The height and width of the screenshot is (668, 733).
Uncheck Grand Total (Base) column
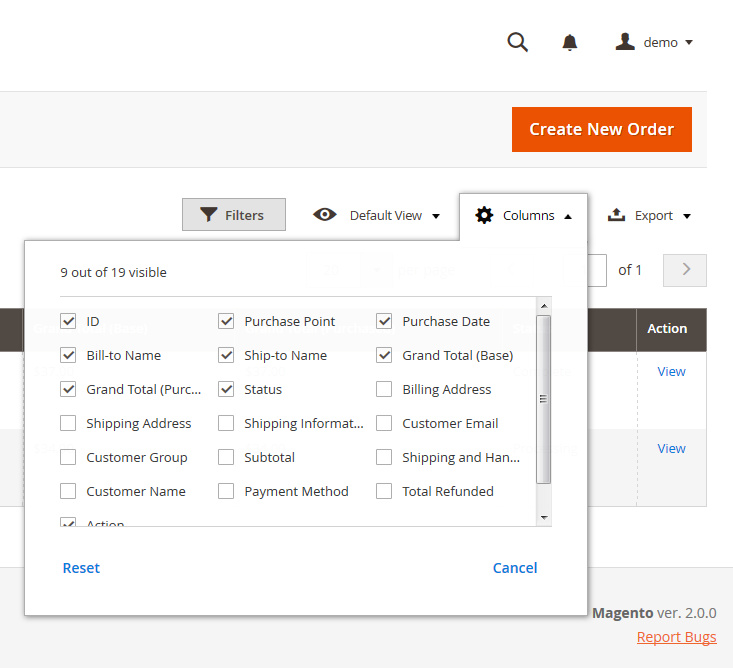384,355
